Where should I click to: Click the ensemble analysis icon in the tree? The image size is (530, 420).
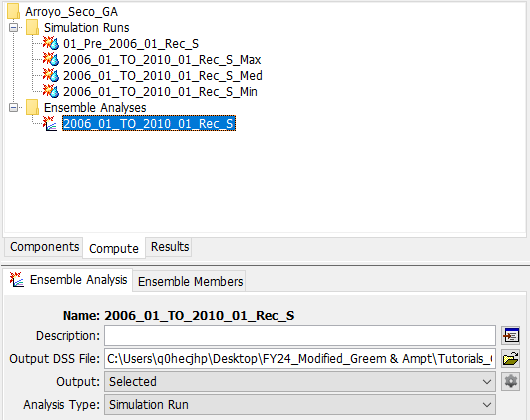click(50, 123)
